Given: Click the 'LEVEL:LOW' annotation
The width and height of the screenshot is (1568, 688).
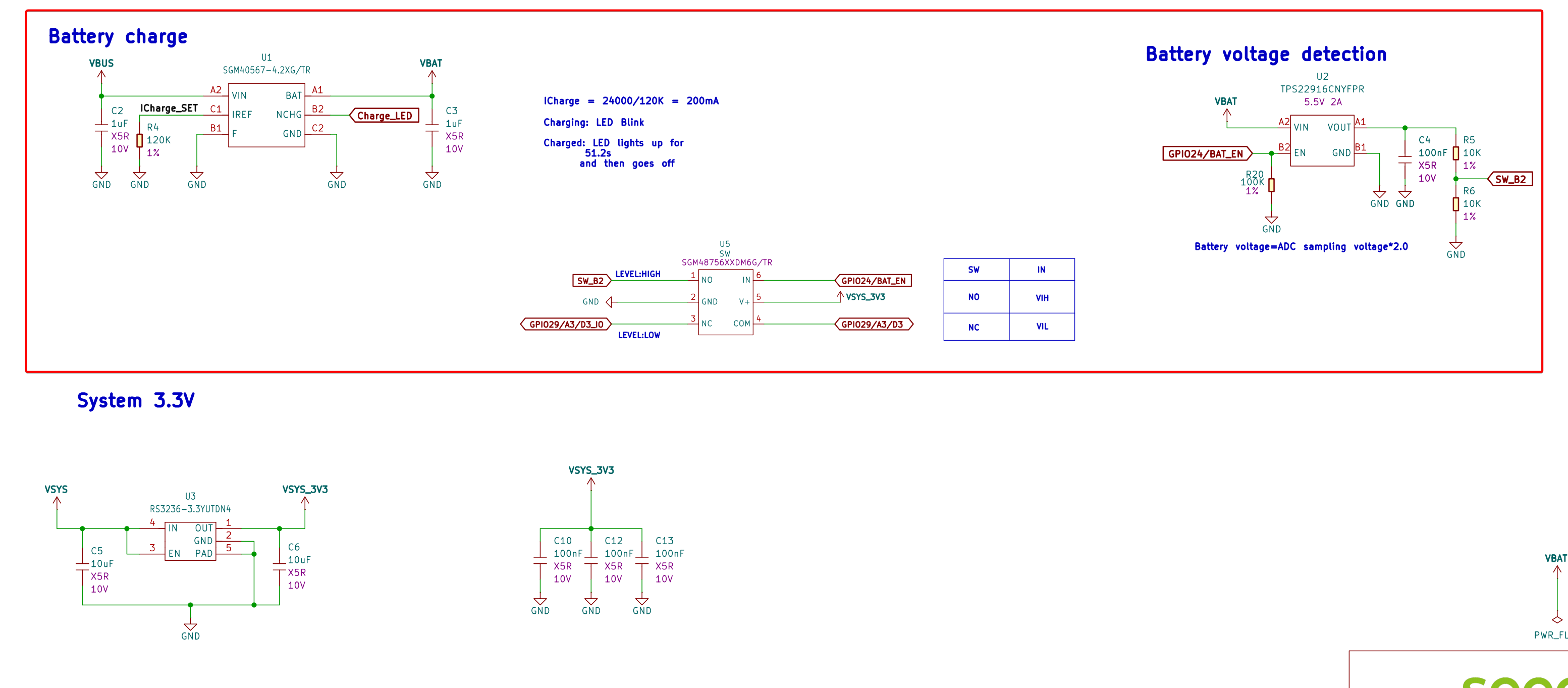Looking at the screenshot, I should click(x=639, y=335).
